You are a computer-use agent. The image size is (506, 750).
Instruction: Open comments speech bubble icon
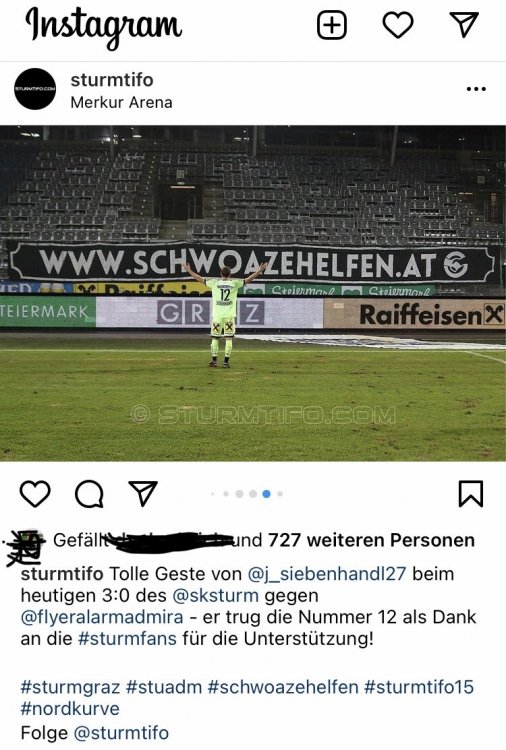coord(89,494)
